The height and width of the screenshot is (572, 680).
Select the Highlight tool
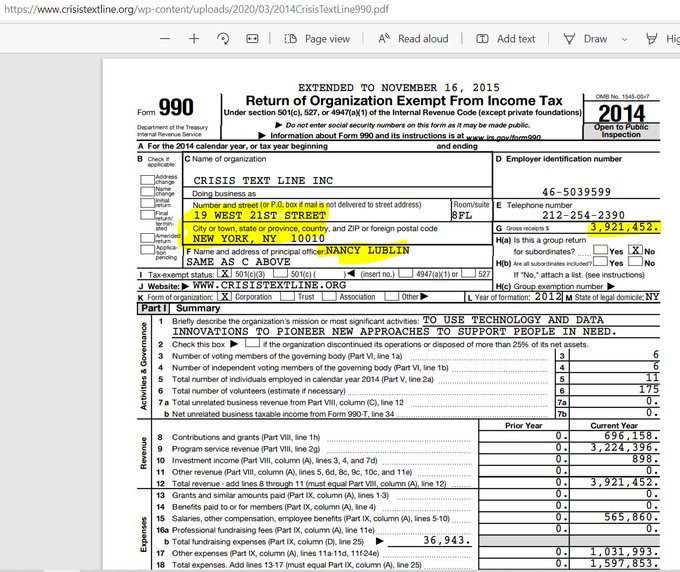tap(662, 39)
